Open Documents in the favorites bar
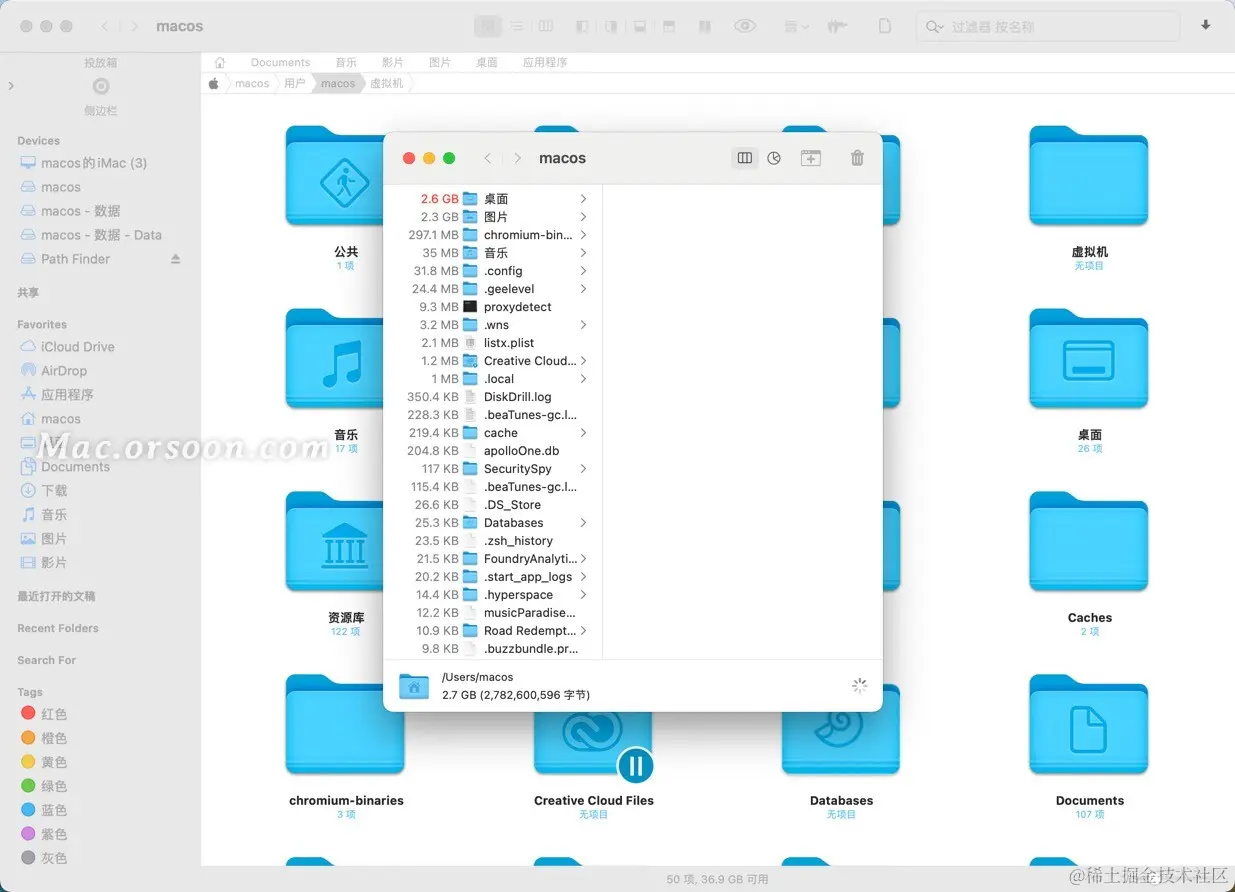 [x=280, y=62]
